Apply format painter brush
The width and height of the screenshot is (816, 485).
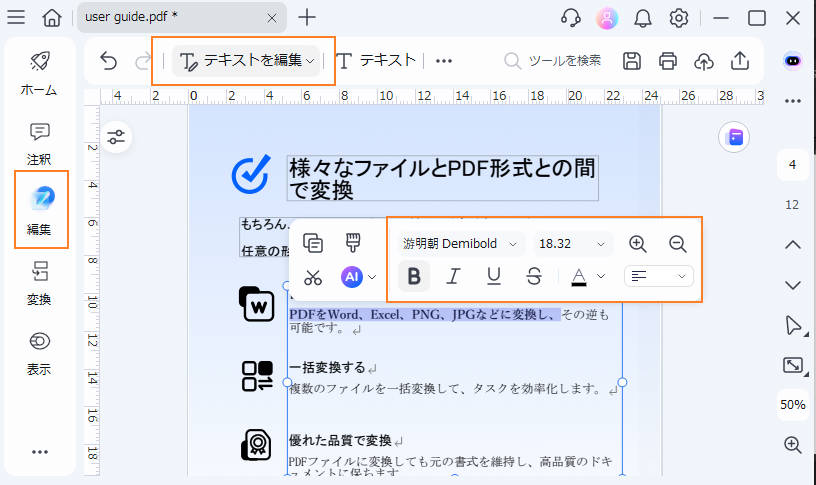(x=353, y=243)
